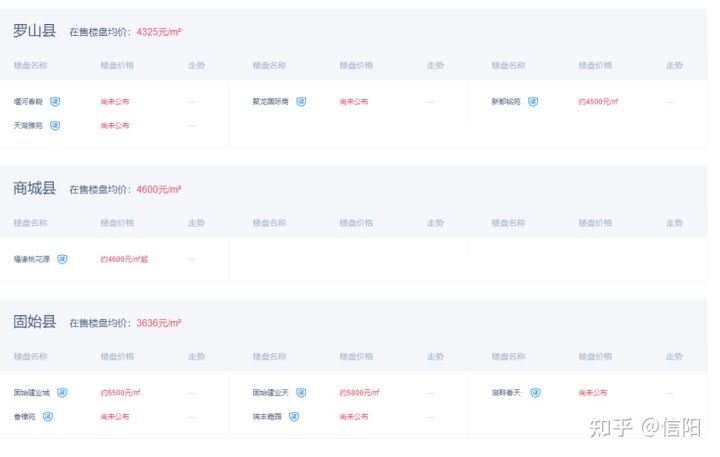
Task: Select the 罗山县 county heading
Action: 34,31
